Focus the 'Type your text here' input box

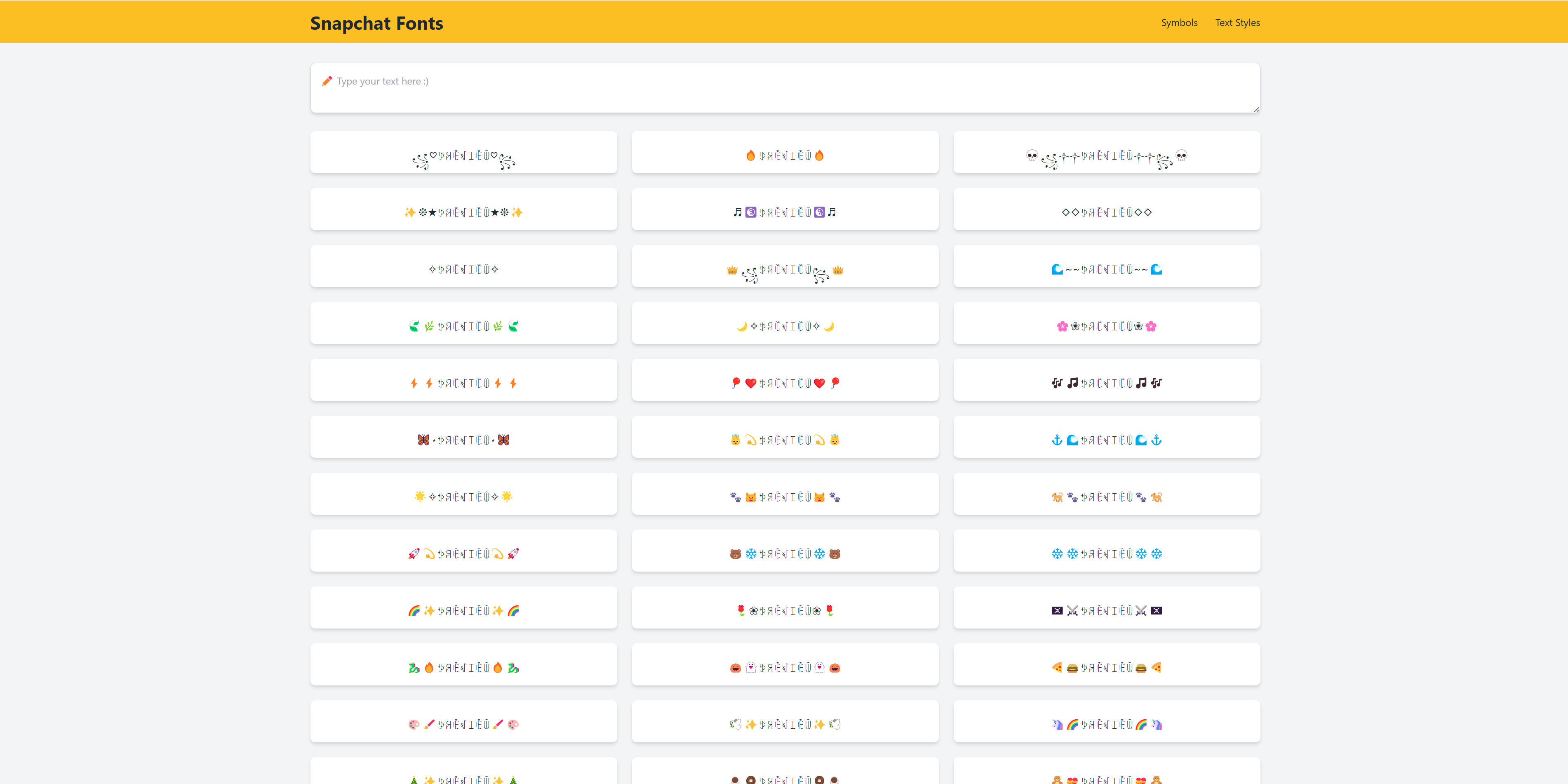pos(785,88)
